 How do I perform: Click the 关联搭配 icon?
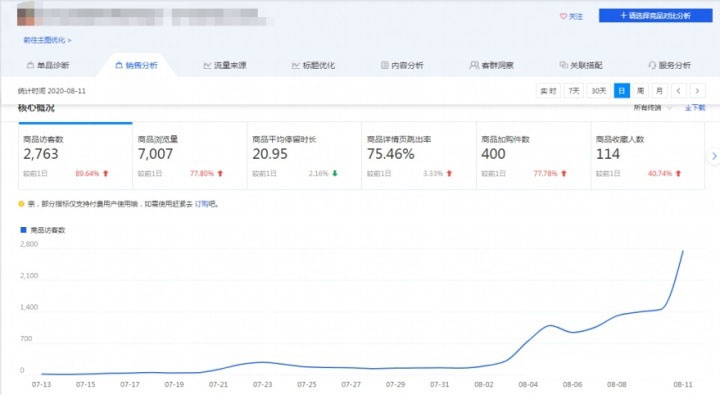click(x=563, y=65)
